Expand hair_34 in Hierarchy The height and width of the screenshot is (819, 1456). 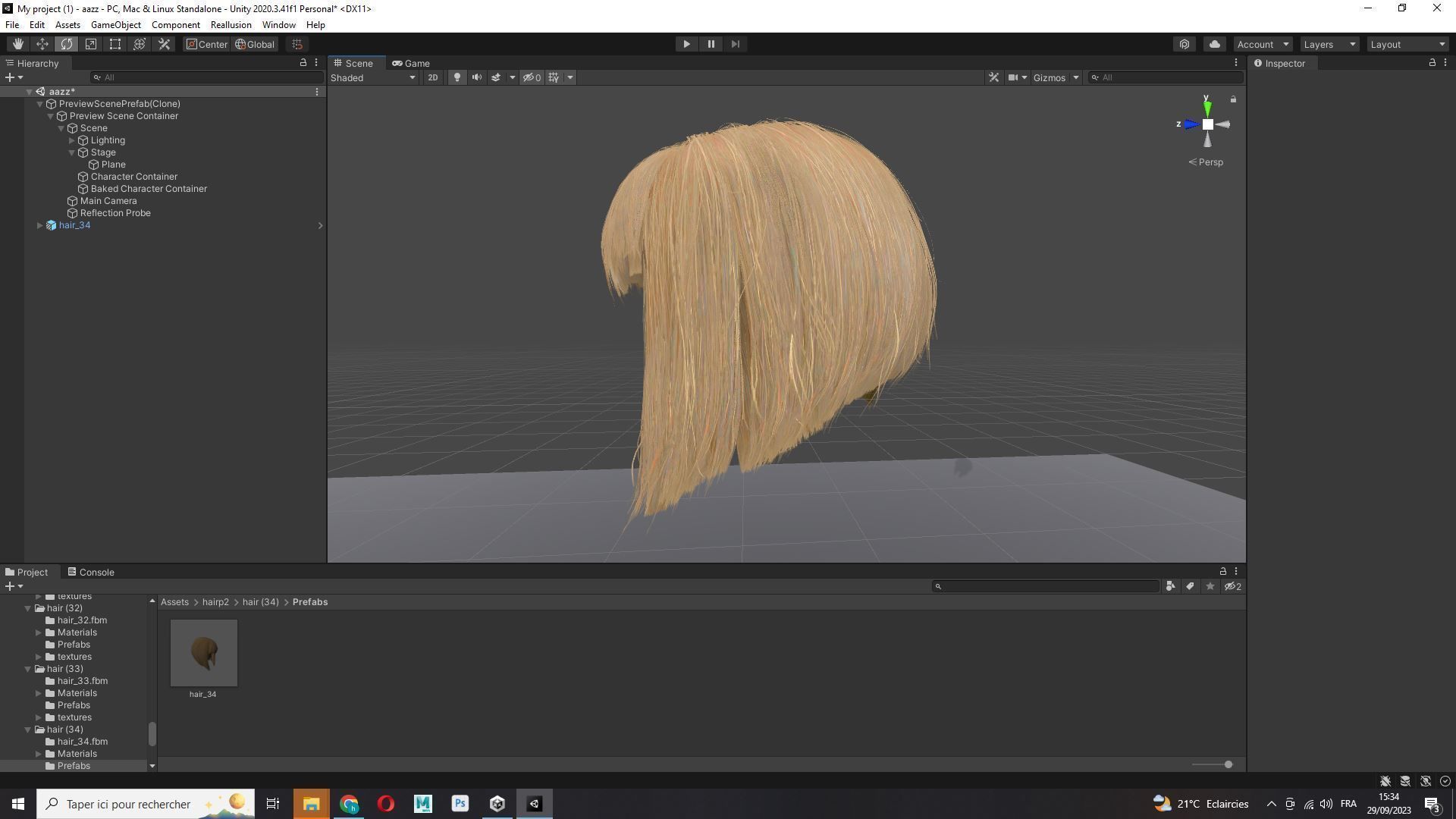[40, 225]
